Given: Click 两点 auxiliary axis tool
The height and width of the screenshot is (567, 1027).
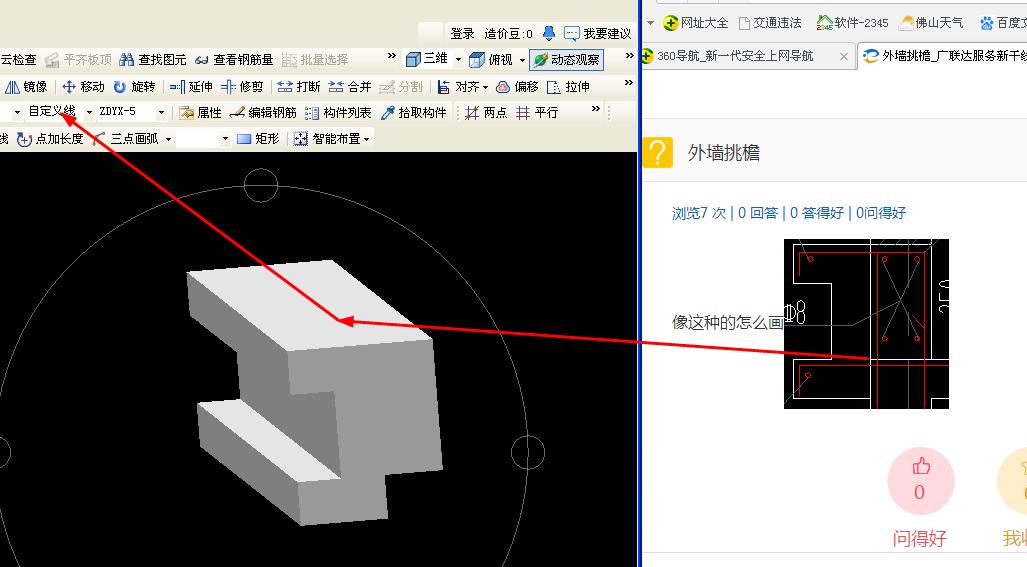Looking at the screenshot, I should [486, 113].
